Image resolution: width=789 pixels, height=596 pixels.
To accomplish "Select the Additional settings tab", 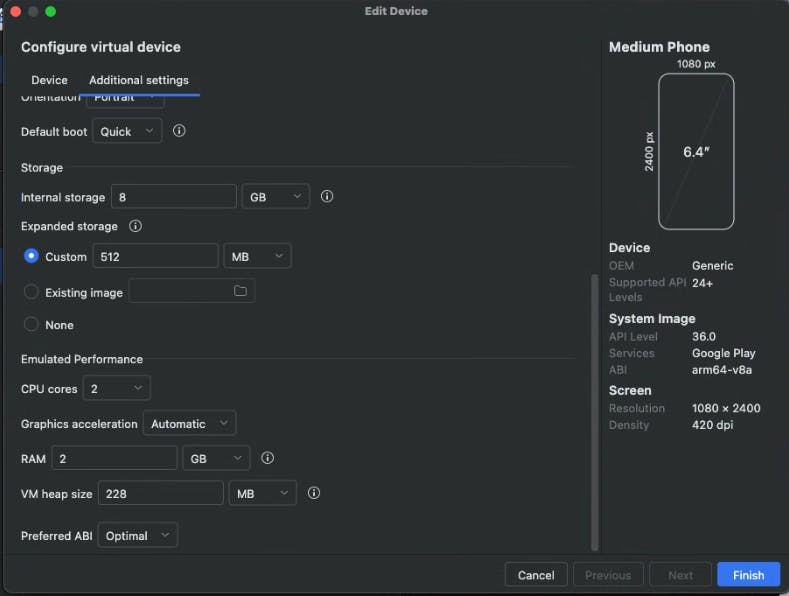I will point(139,80).
